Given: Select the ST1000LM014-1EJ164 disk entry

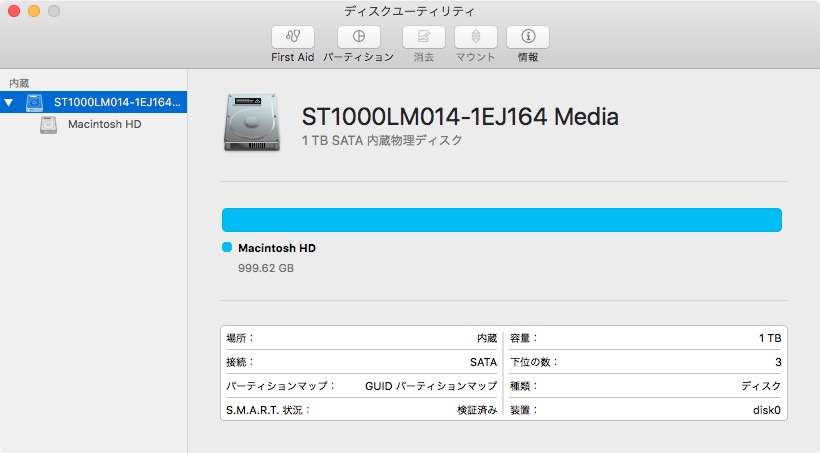Looking at the screenshot, I should tap(116, 102).
